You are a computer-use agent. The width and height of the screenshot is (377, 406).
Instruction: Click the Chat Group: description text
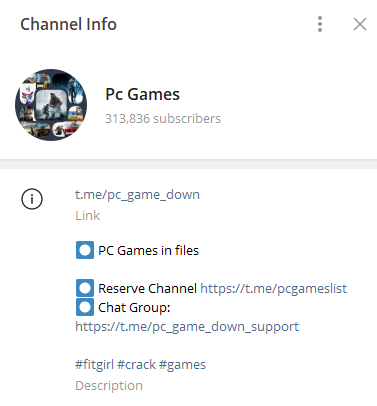click(x=134, y=307)
